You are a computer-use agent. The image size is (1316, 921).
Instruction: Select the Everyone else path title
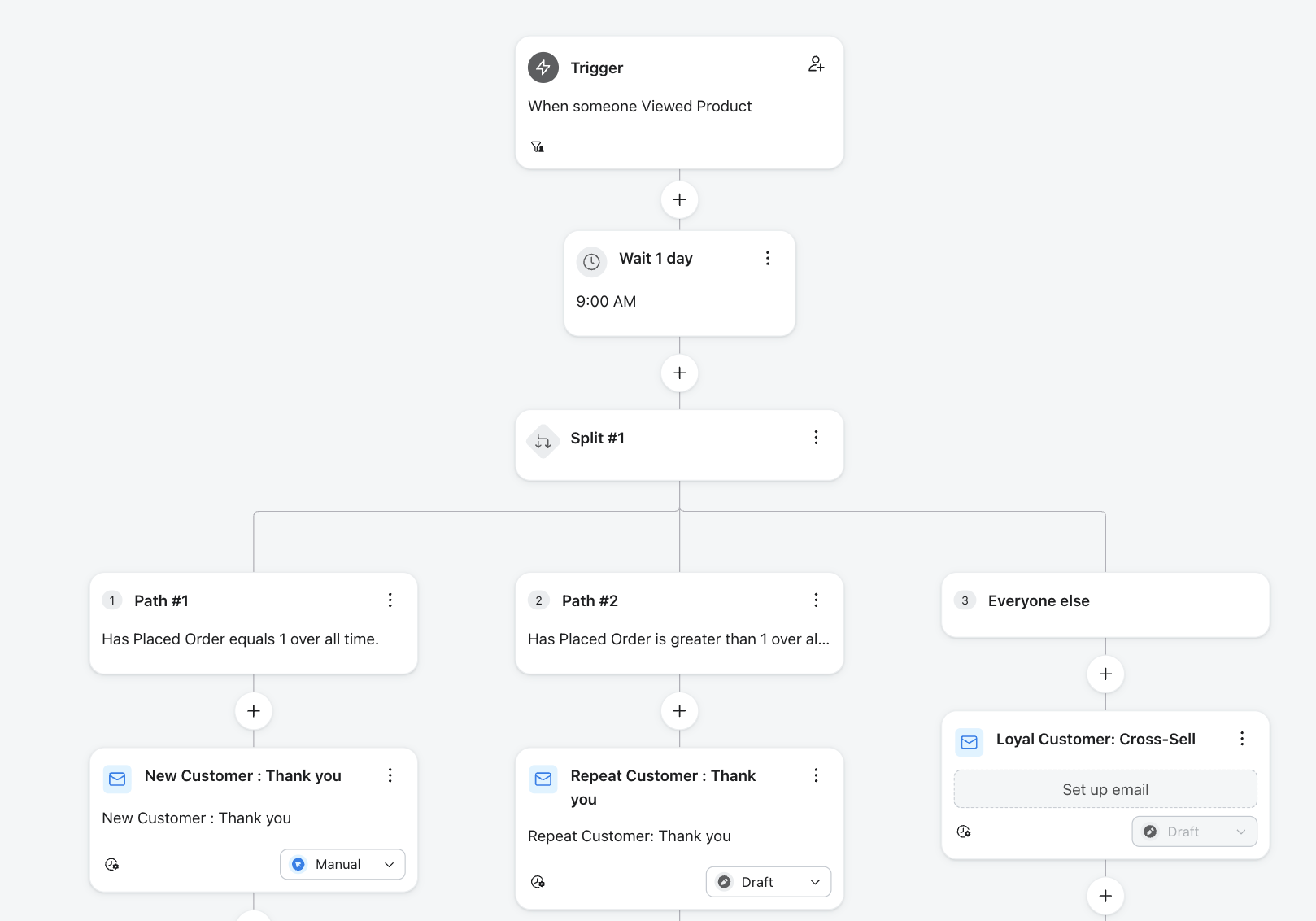1039,601
